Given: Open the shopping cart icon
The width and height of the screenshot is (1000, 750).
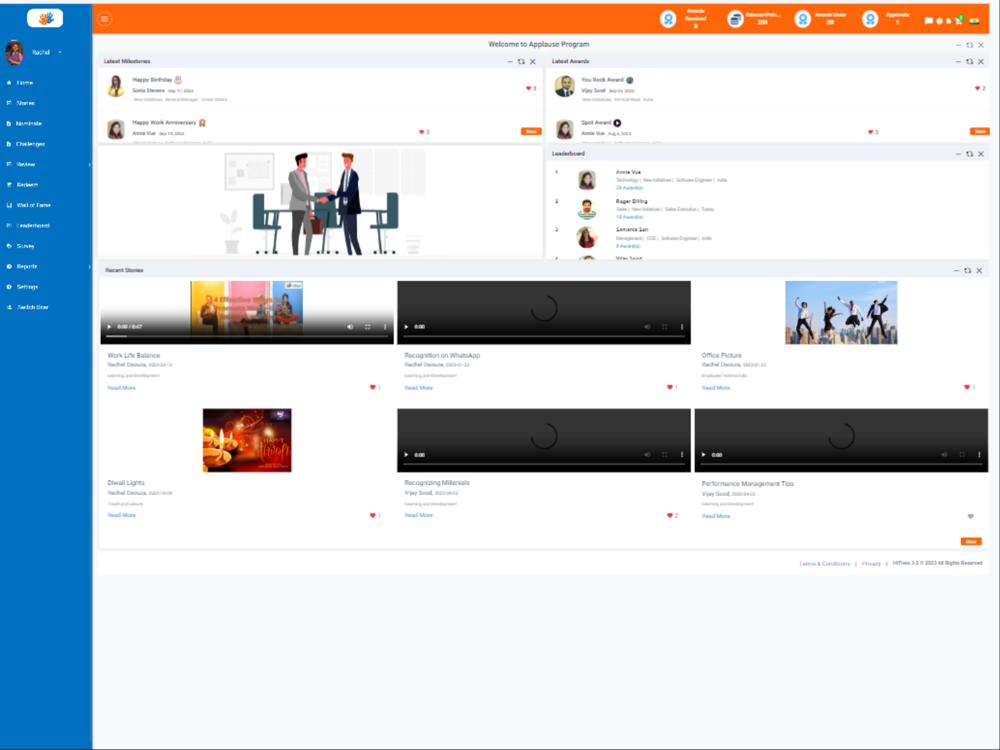Looking at the screenshot, I should coord(959,20).
